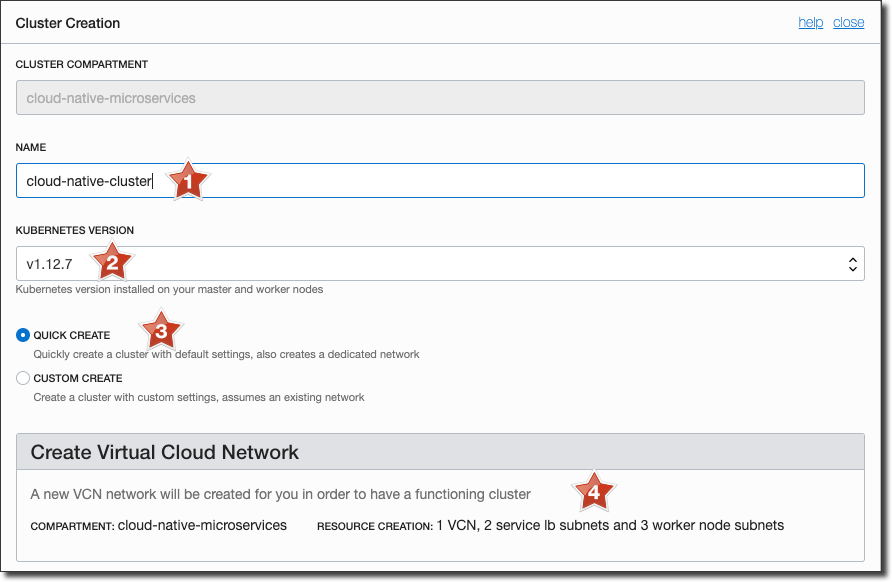Select the Quick Create radio button
The image size is (892, 582).
click(23, 336)
